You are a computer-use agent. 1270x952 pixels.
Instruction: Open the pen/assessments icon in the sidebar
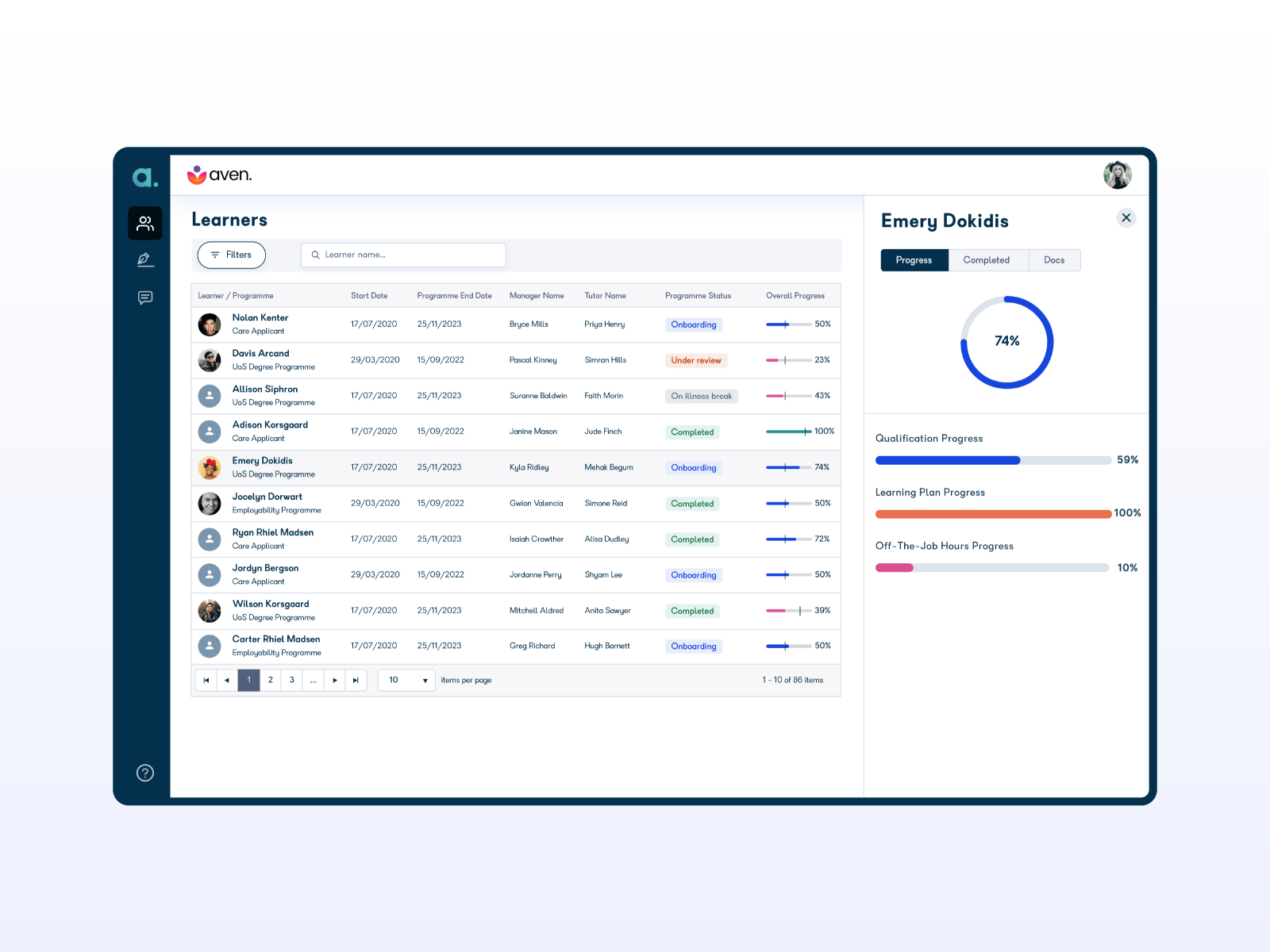144,259
